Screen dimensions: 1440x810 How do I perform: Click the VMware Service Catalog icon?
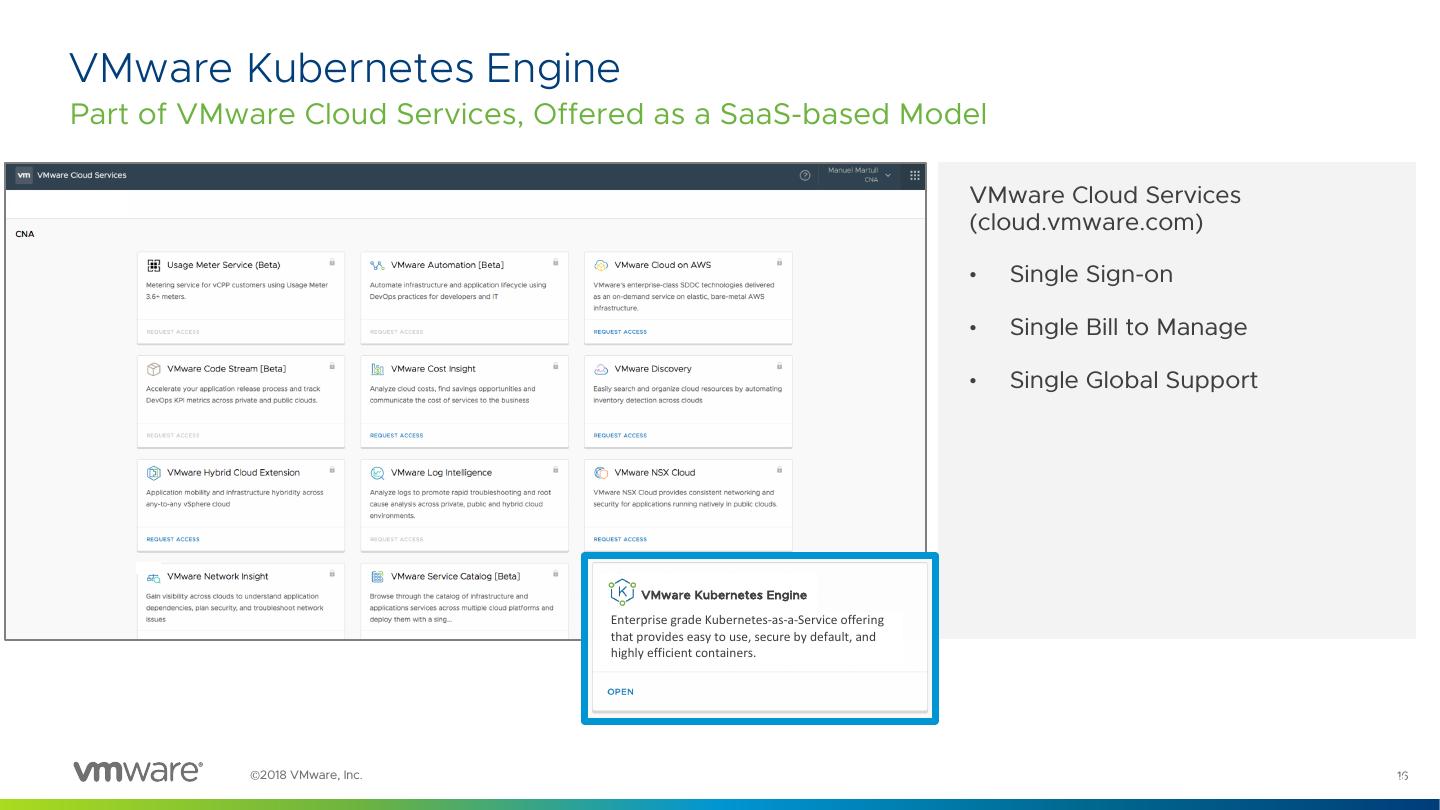coord(377,577)
